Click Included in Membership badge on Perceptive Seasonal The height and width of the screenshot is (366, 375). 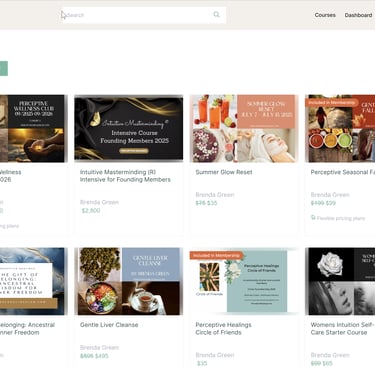click(331, 102)
